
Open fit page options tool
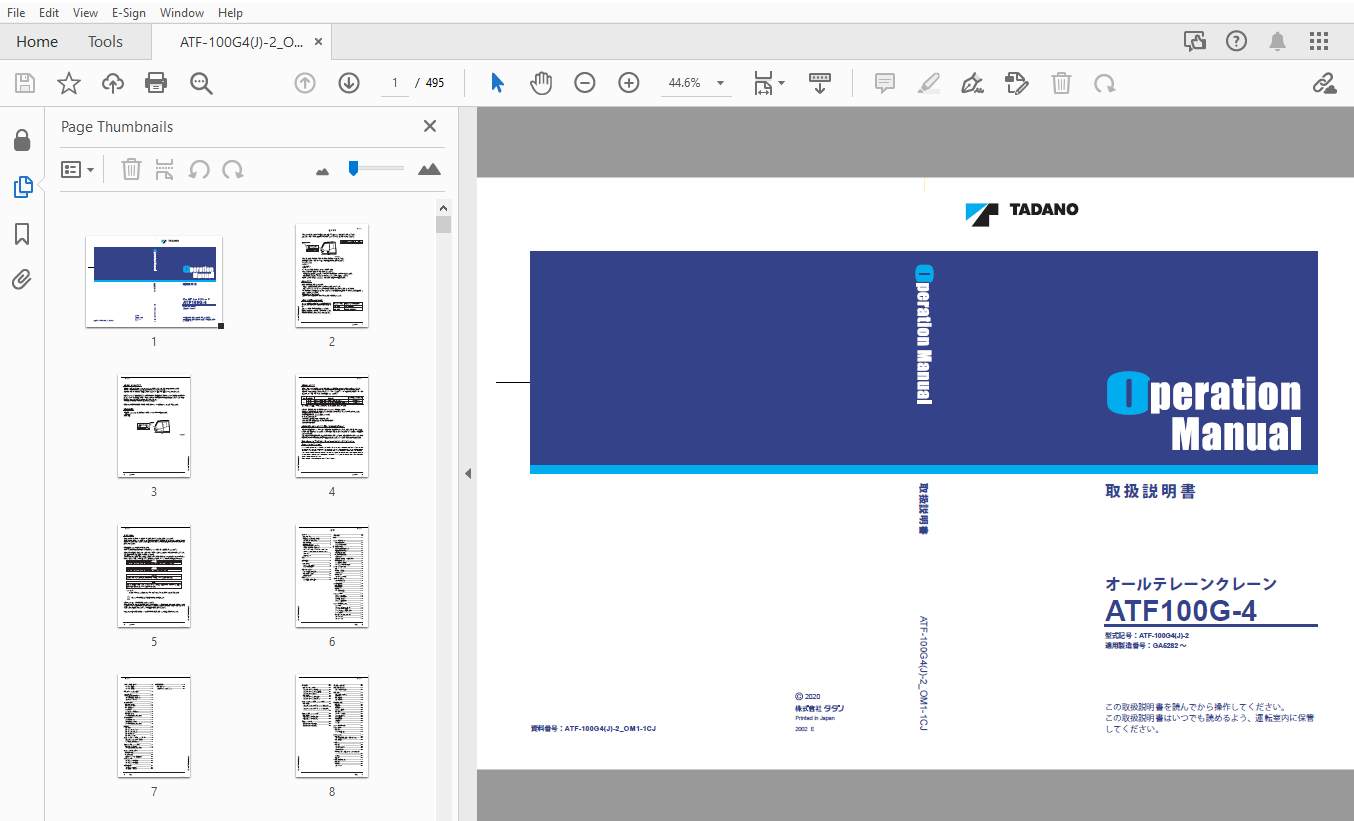tap(763, 83)
